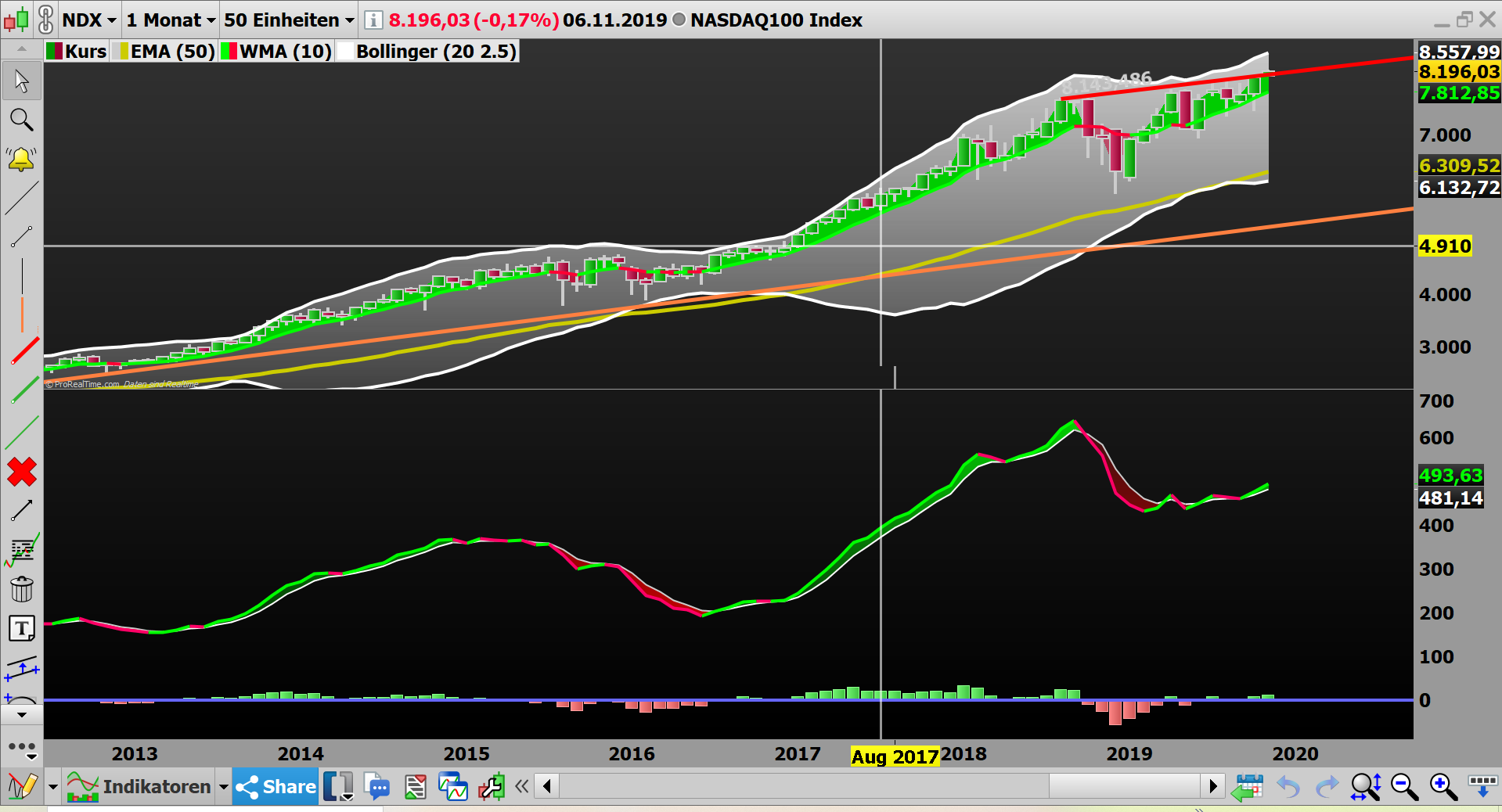Toggle the EMA (50) indicator visibility
Image resolution: width=1502 pixels, height=812 pixels.
click(164, 51)
